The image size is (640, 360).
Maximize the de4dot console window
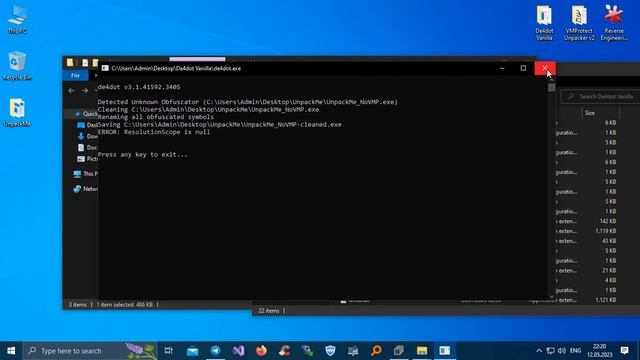523,68
